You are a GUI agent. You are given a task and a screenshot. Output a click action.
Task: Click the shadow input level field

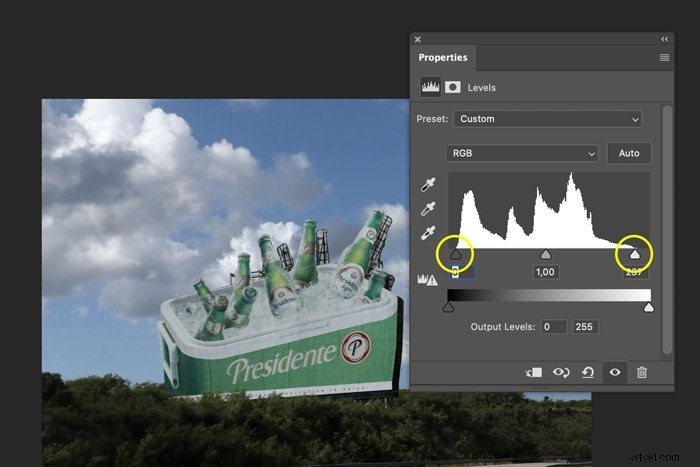click(462, 272)
